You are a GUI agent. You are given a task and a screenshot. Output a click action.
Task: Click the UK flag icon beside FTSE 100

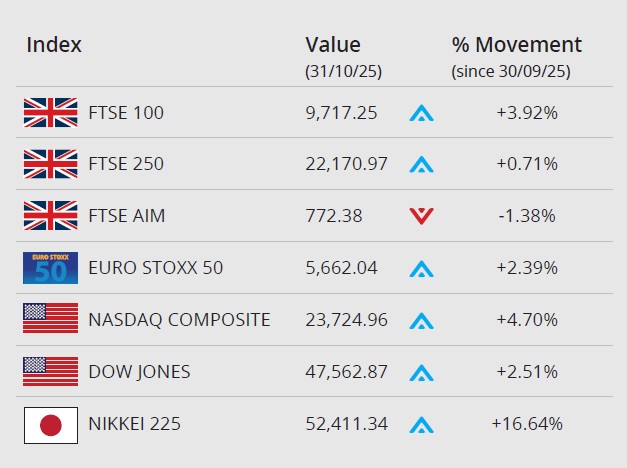pos(50,113)
